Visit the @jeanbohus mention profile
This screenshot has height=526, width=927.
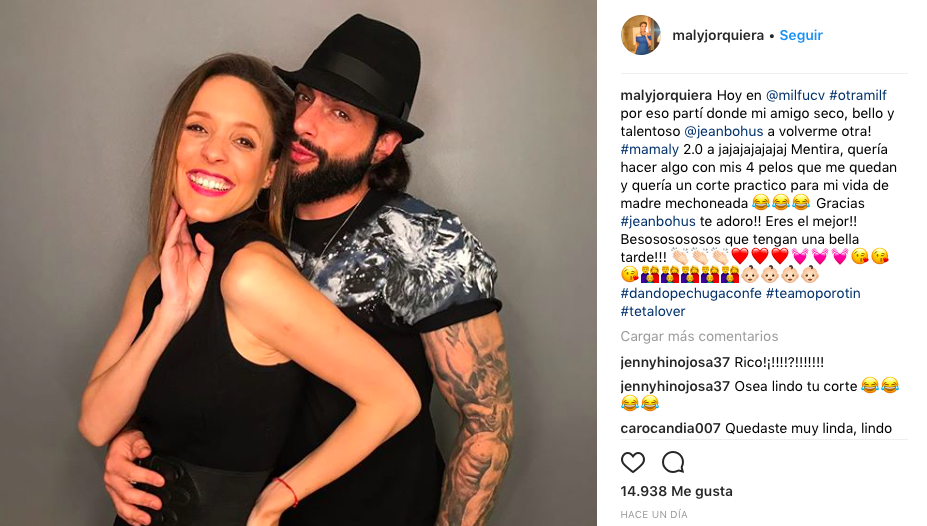723,131
